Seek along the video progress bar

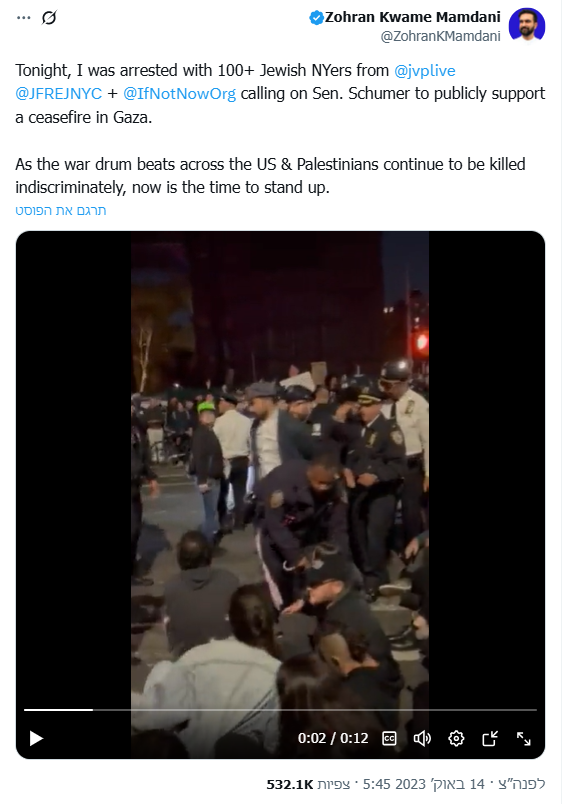pyautogui.click(x=280, y=710)
